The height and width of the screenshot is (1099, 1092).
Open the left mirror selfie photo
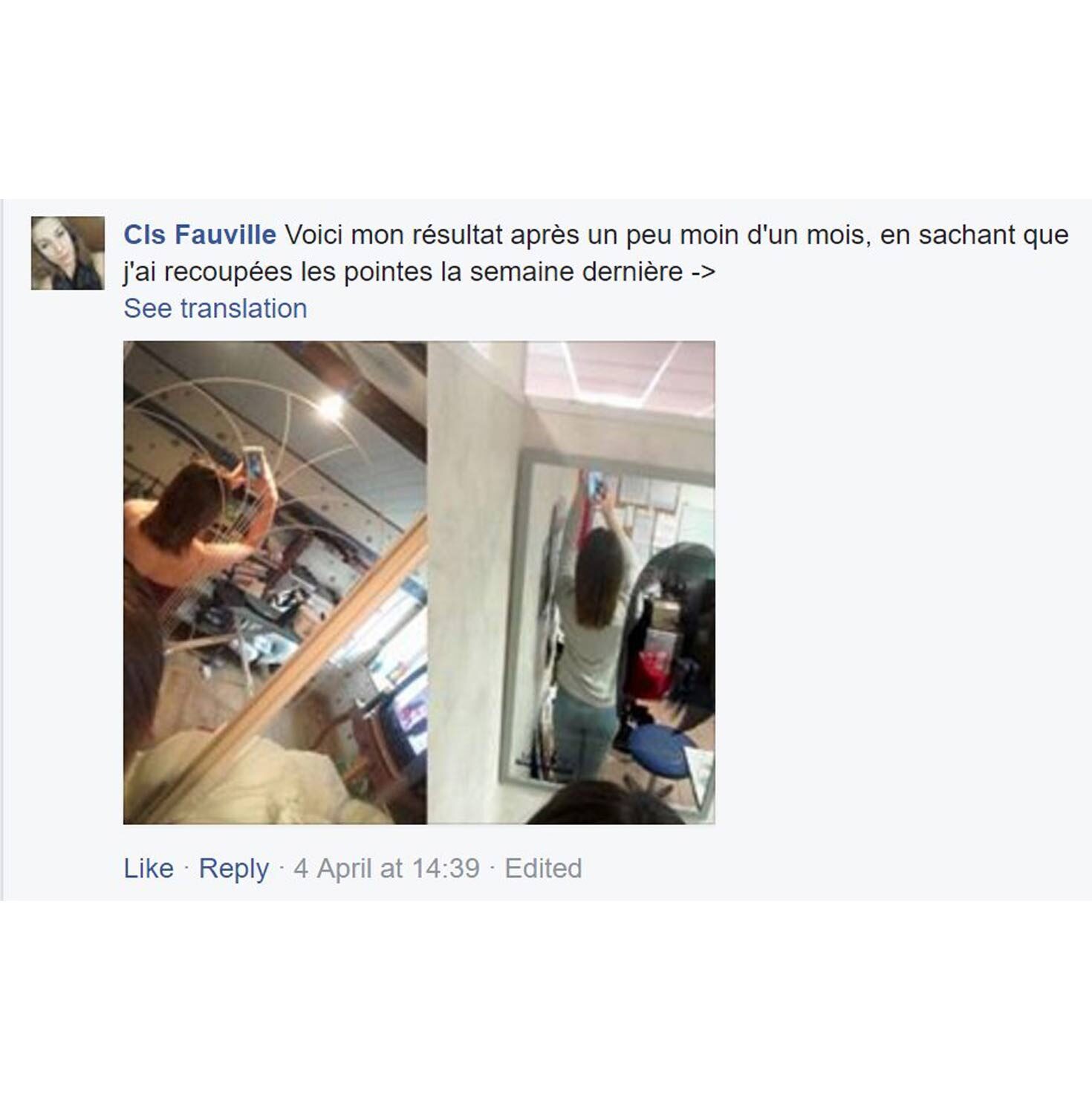tap(275, 583)
